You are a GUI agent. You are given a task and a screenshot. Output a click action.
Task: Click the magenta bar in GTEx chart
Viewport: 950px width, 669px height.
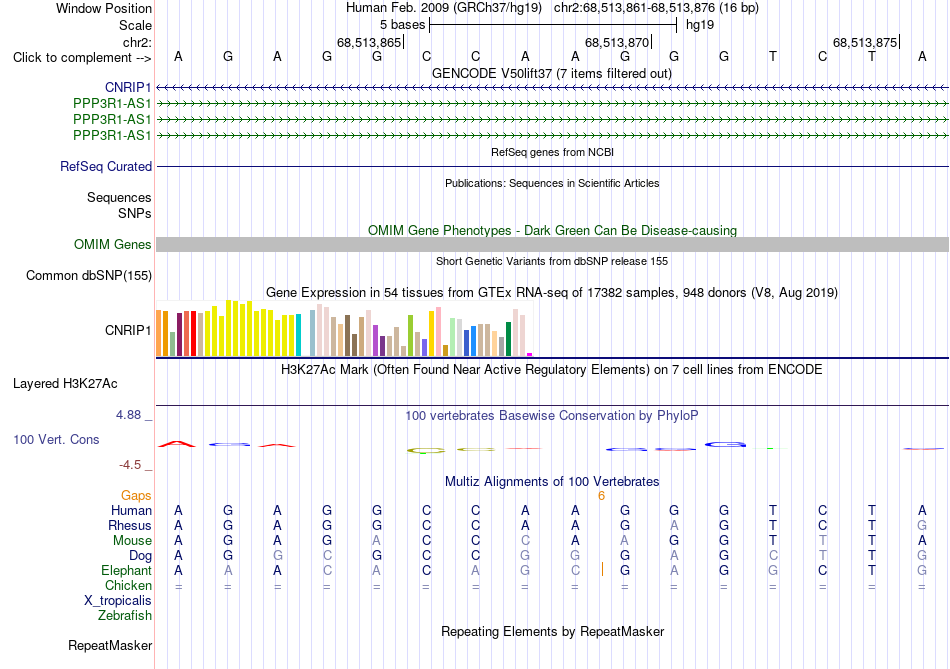point(530,354)
